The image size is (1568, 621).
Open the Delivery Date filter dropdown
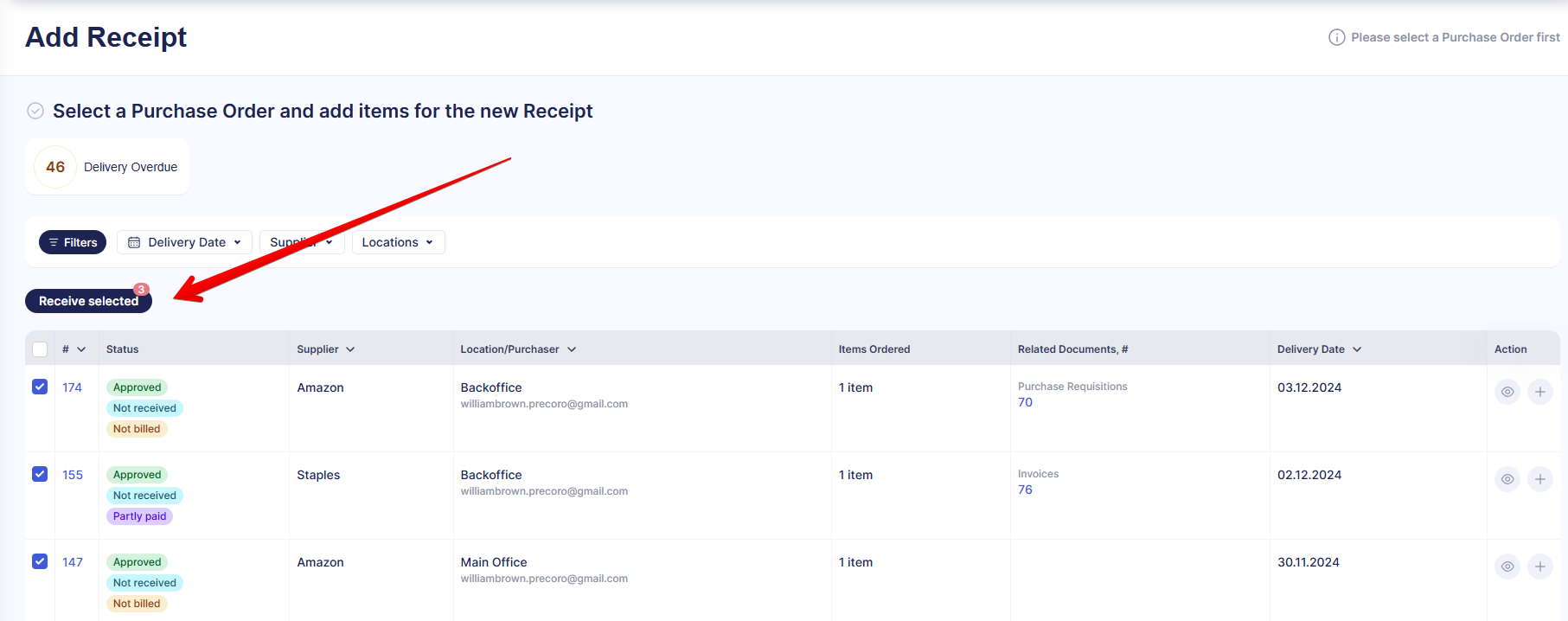(184, 242)
